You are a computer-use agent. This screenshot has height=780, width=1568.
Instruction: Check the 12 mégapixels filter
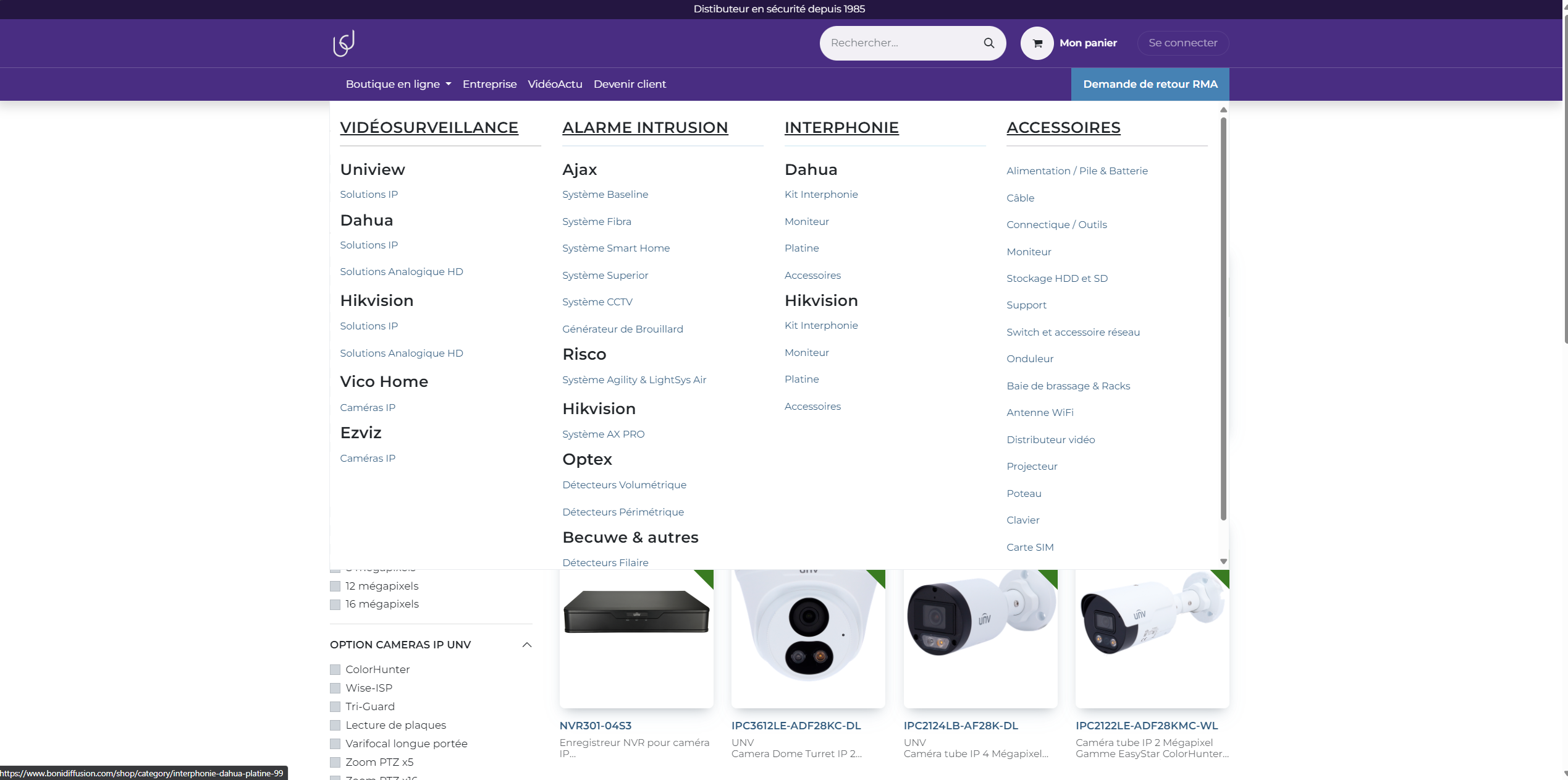(335, 586)
